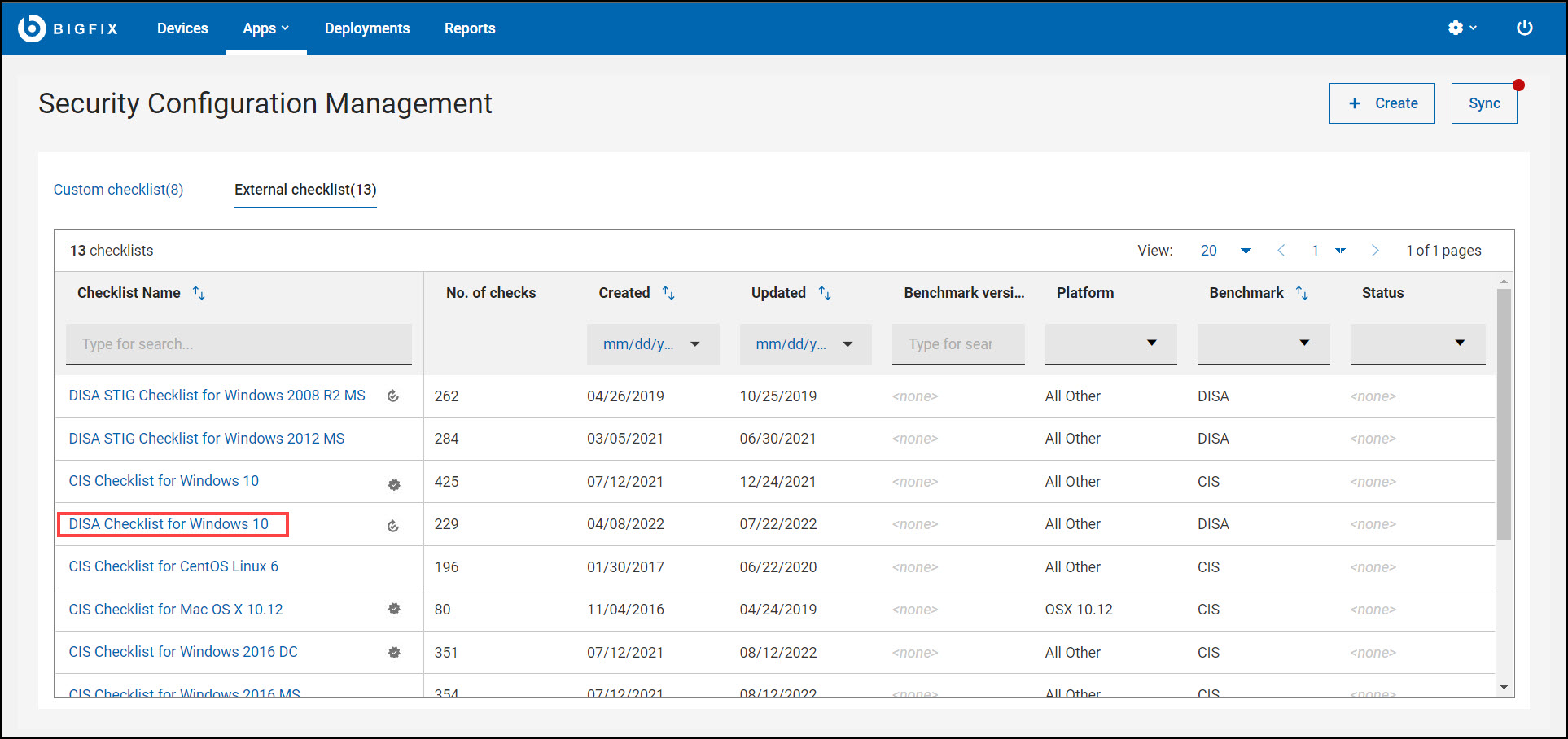Sort by Created date column arrows
The width and height of the screenshot is (1568, 739).
coord(668,293)
